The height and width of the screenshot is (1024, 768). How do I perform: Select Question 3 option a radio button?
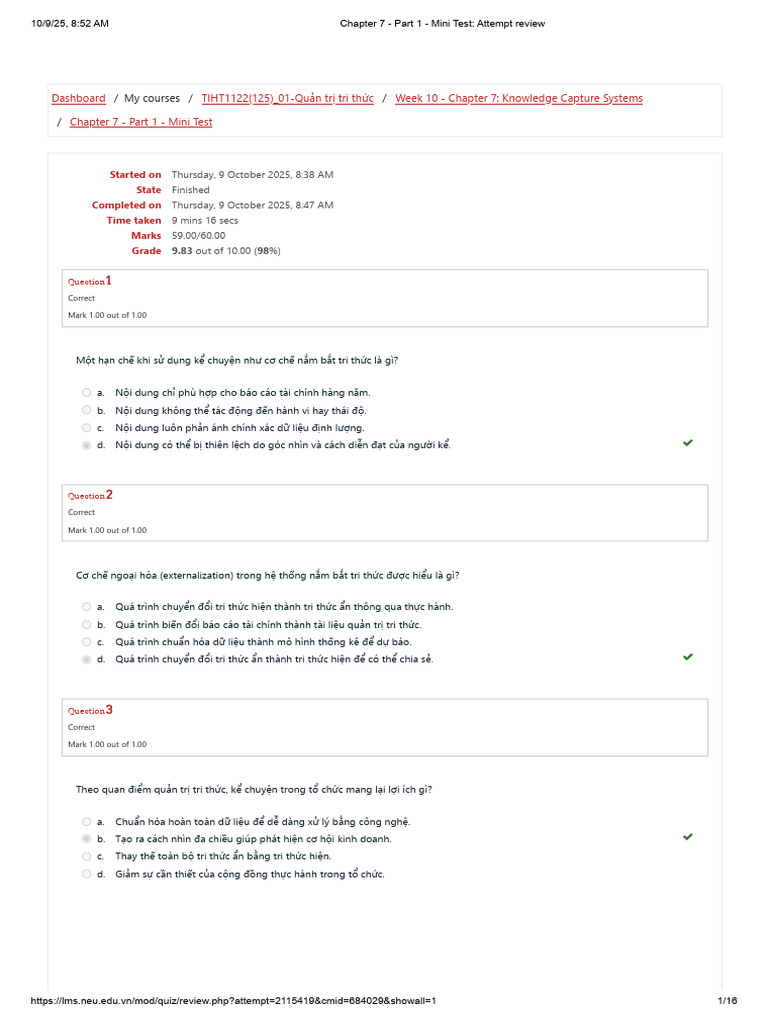pyautogui.click(x=86, y=822)
